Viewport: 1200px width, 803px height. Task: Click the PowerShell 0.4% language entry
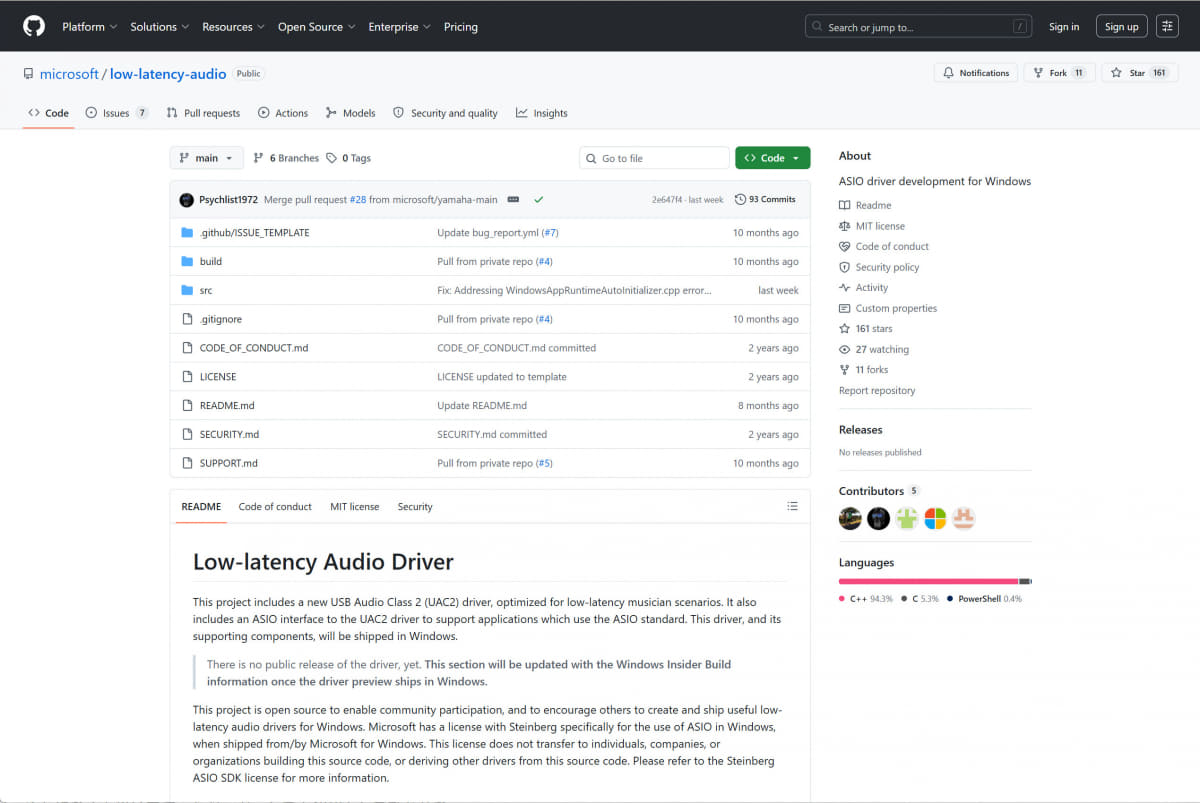[984, 599]
